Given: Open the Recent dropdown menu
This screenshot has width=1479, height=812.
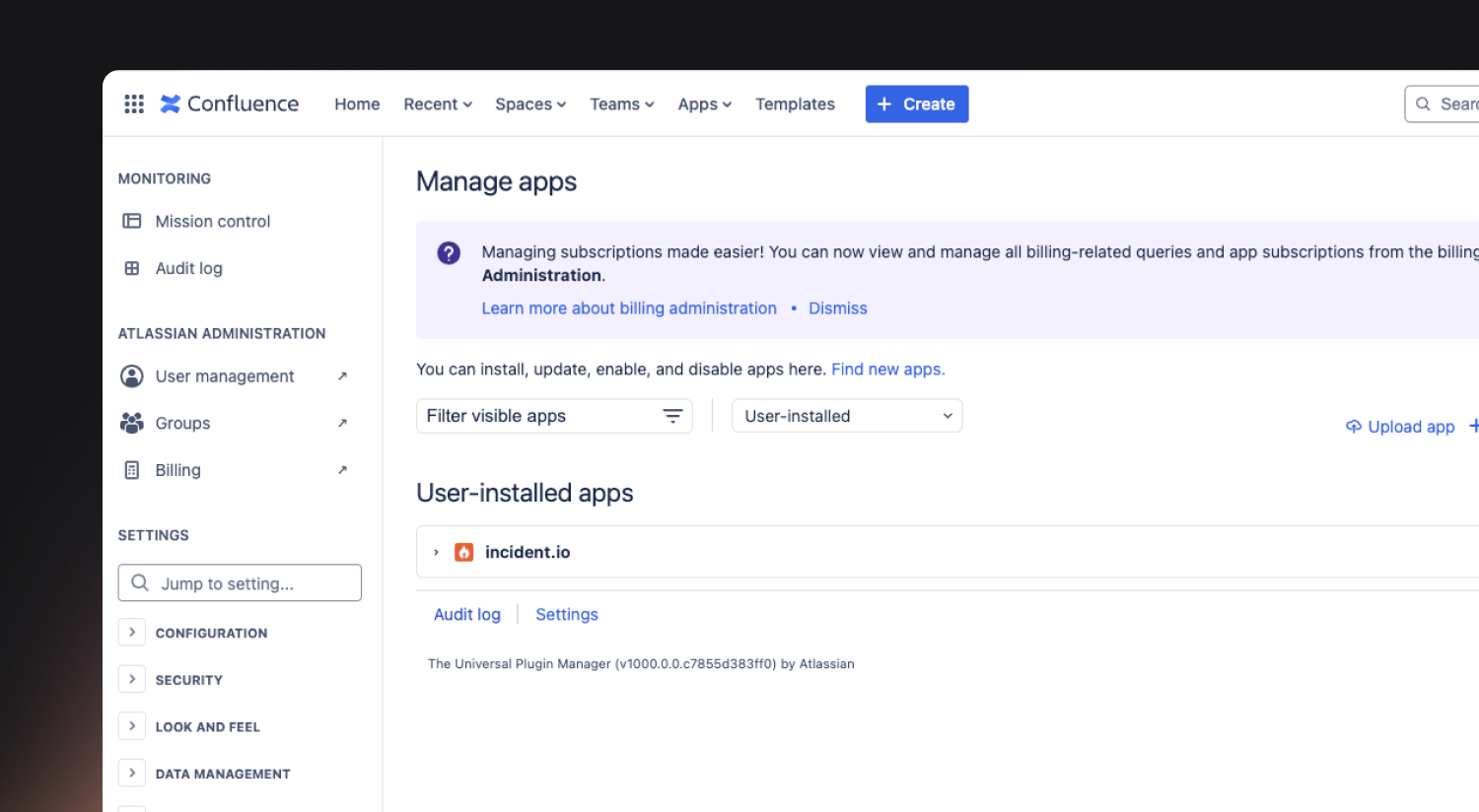Looking at the screenshot, I should pyautogui.click(x=438, y=103).
